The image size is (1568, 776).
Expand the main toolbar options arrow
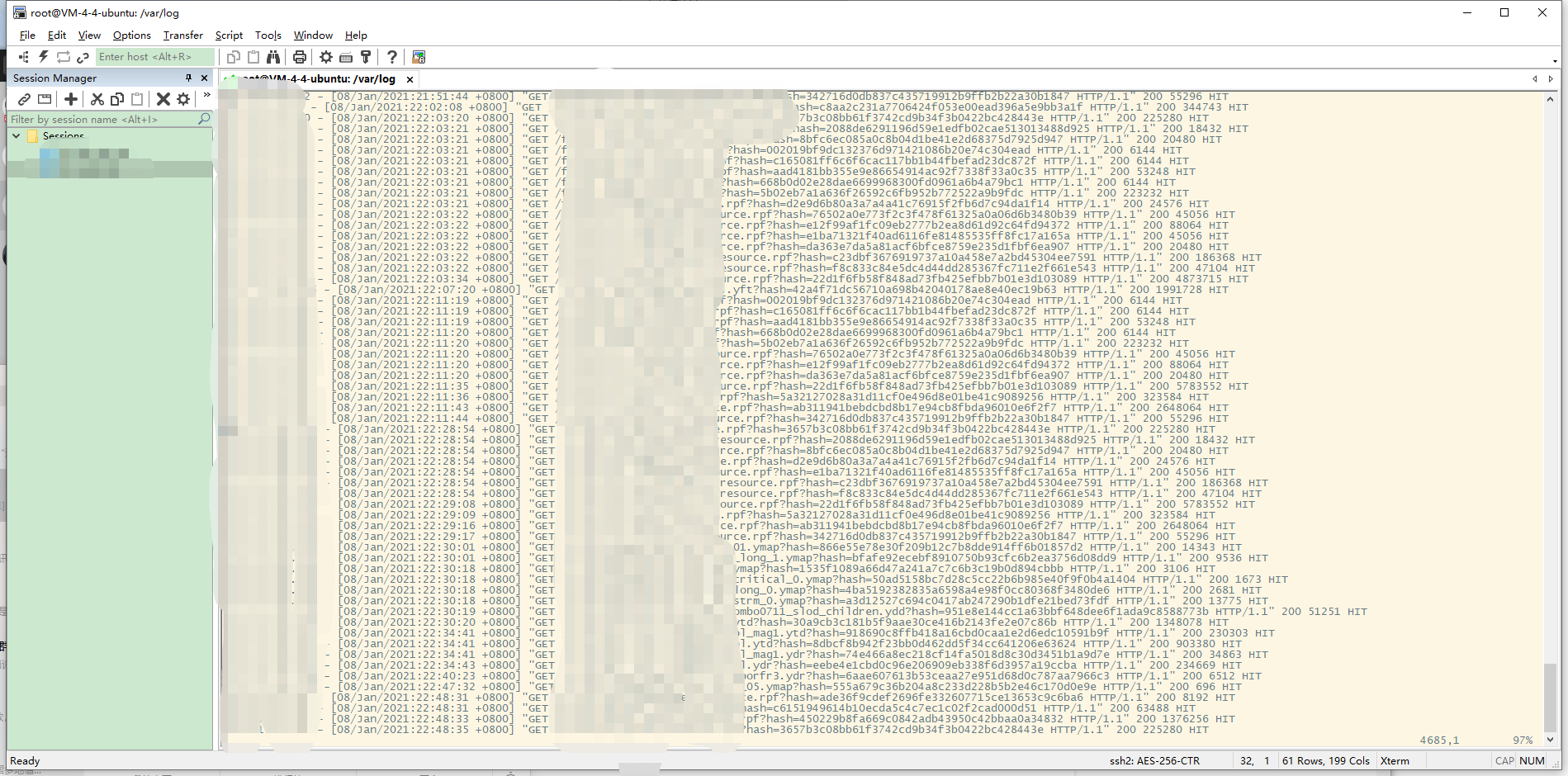(1555, 60)
